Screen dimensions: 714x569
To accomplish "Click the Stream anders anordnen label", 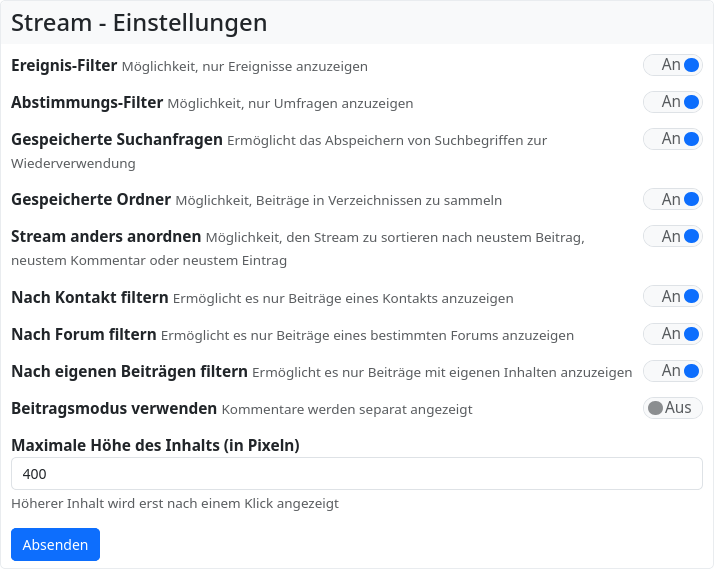I will pyautogui.click(x=106, y=237).
